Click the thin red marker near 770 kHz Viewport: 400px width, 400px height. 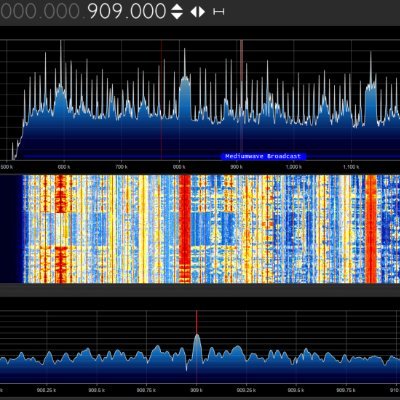(162, 100)
